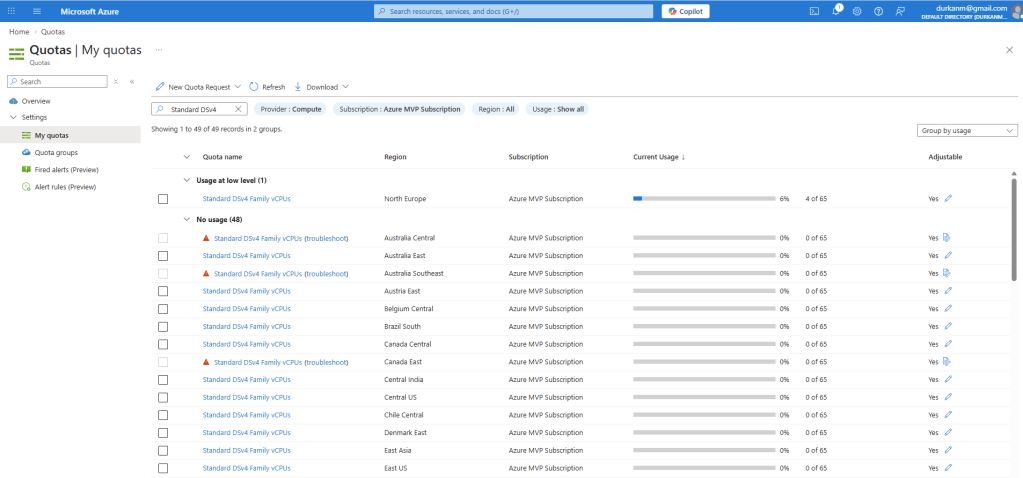Screen dimensions: 1023x478
Task: Click the North Europe usage progress bar
Action: pos(704,199)
